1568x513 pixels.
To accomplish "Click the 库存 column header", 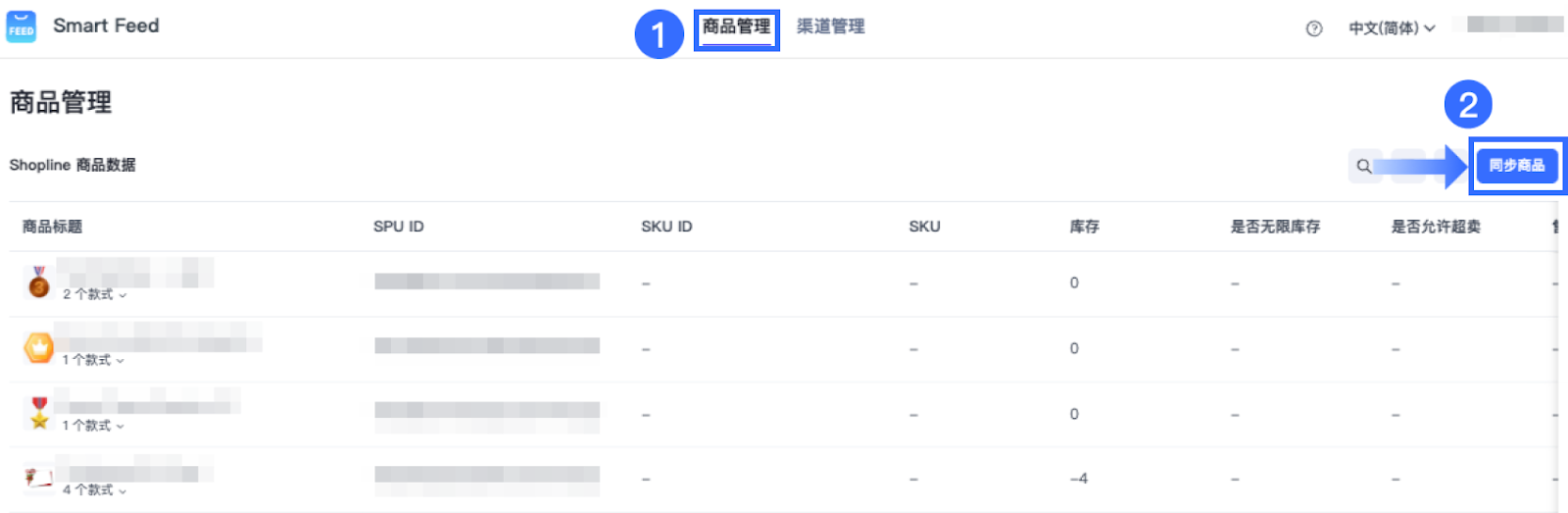I will pos(1084,227).
